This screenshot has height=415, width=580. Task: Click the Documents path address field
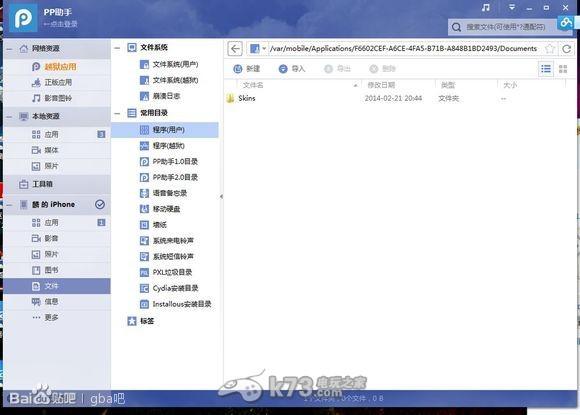[403, 49]
